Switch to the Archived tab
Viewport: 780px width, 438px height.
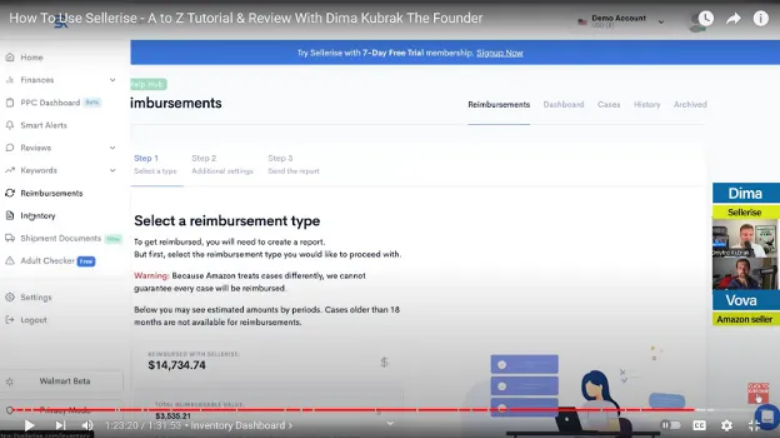point(690,105)
